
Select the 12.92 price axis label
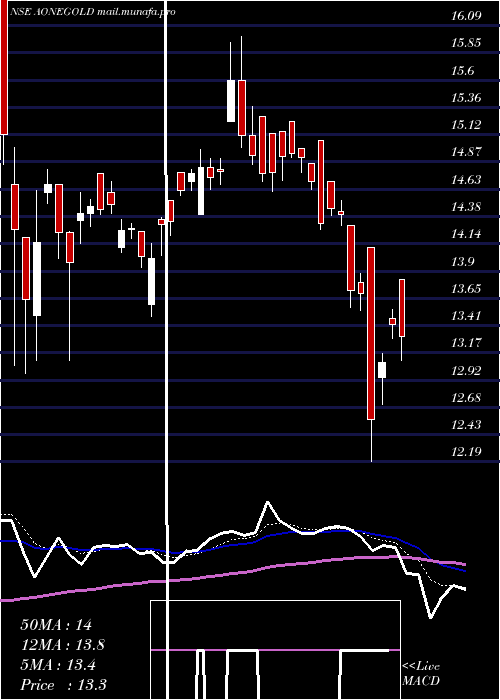click(x=466, y=370)
